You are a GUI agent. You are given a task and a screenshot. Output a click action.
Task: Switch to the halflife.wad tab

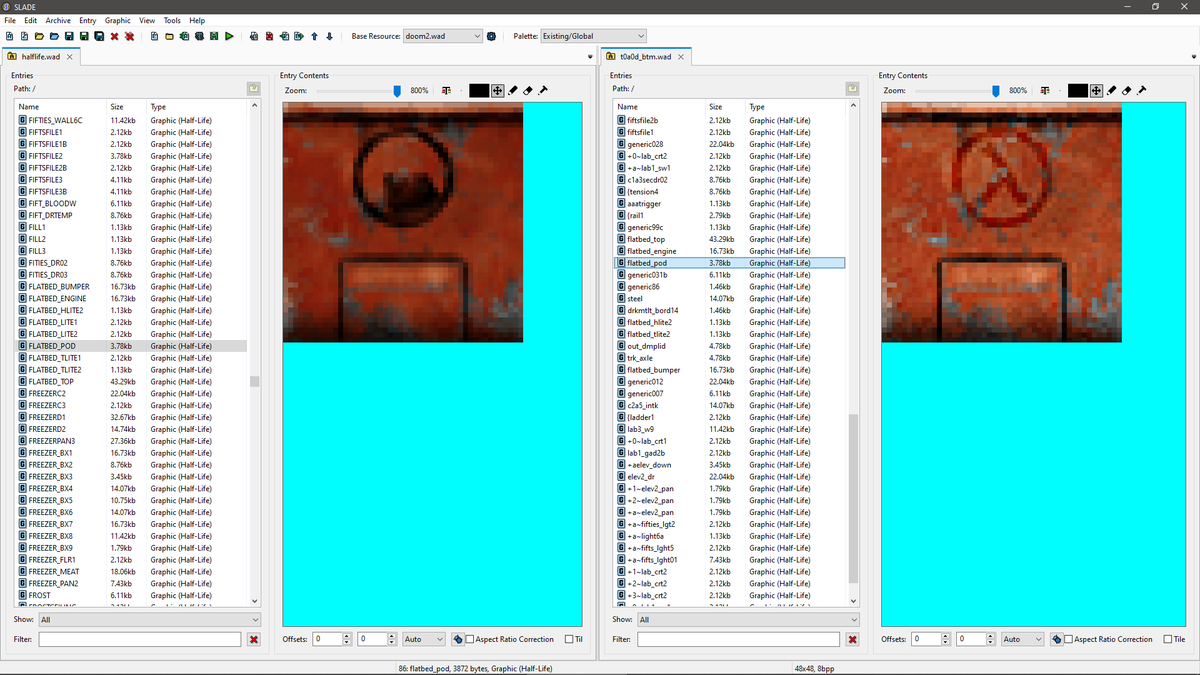coord(40,57)
